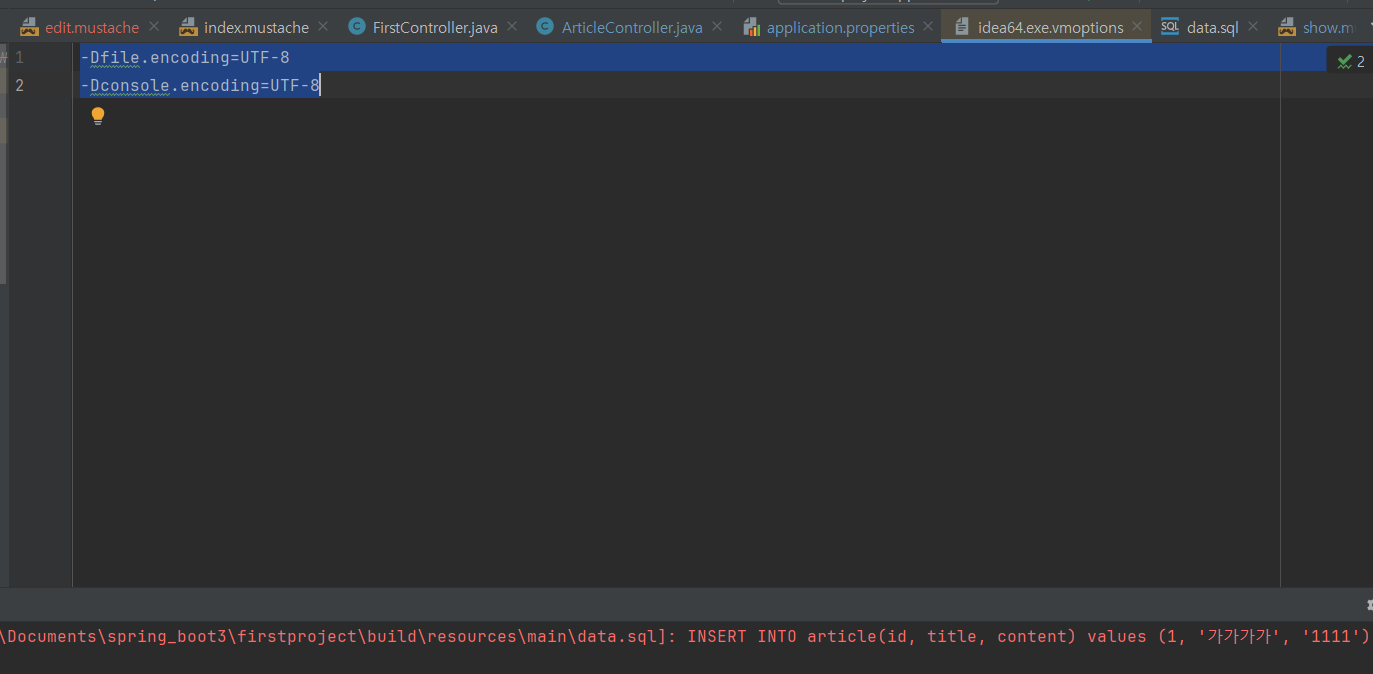Click the class icon on FirstController.java tab
Screen dimensions: 1373x674
[357, 27]
